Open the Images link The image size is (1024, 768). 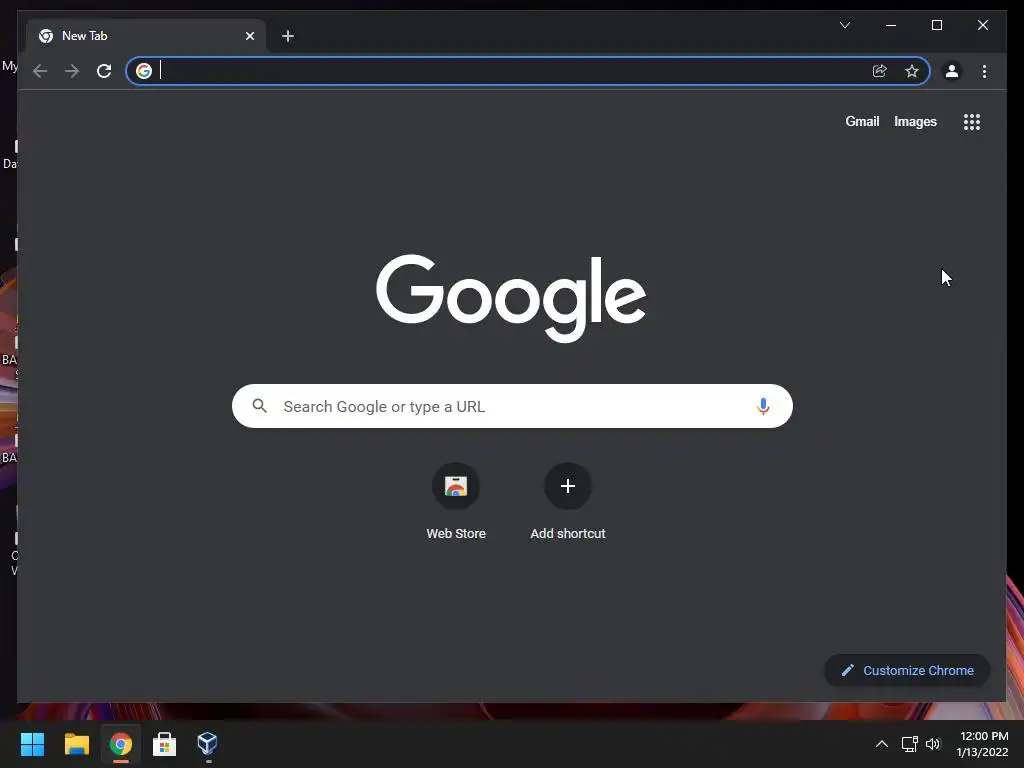tap(915, 121)
